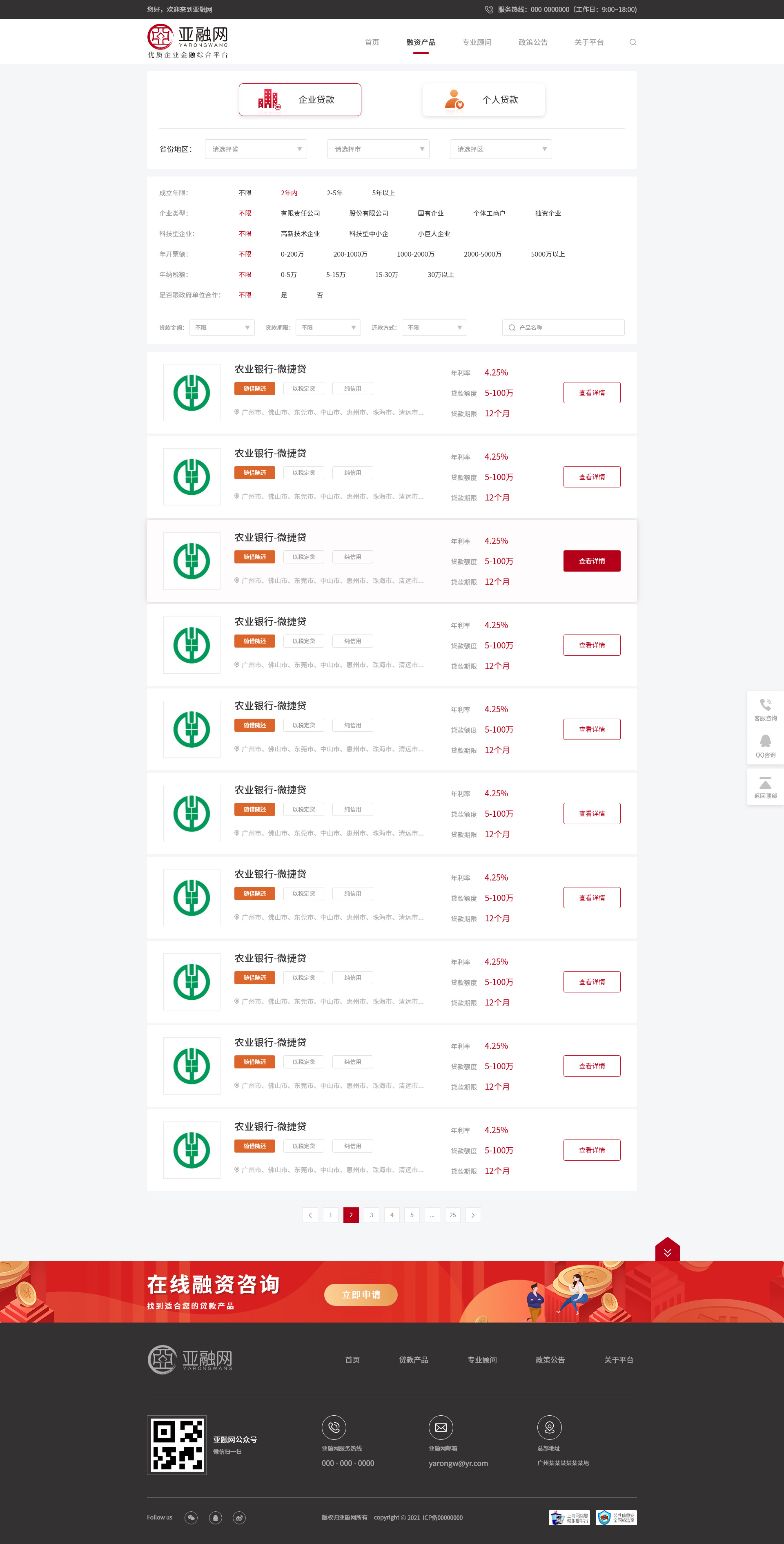Click the Weibo icon in footer

click(x=239, y=1517)
